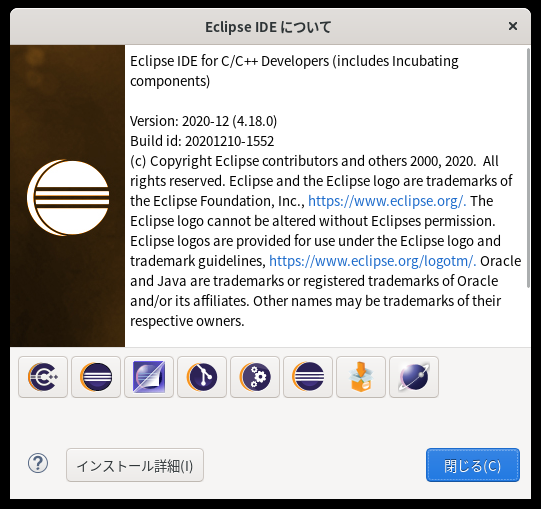
Task: Follow the eclipse.org/logotm/ link
Action: tap(372, 261)
